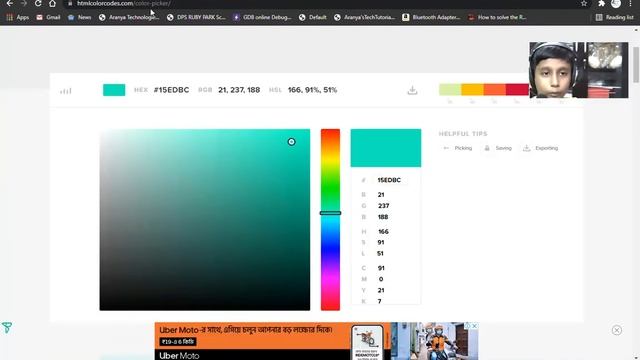Open the GDB online Debugger bookmark
Viewport: 640px width, 360px height.
coord(262,17)
